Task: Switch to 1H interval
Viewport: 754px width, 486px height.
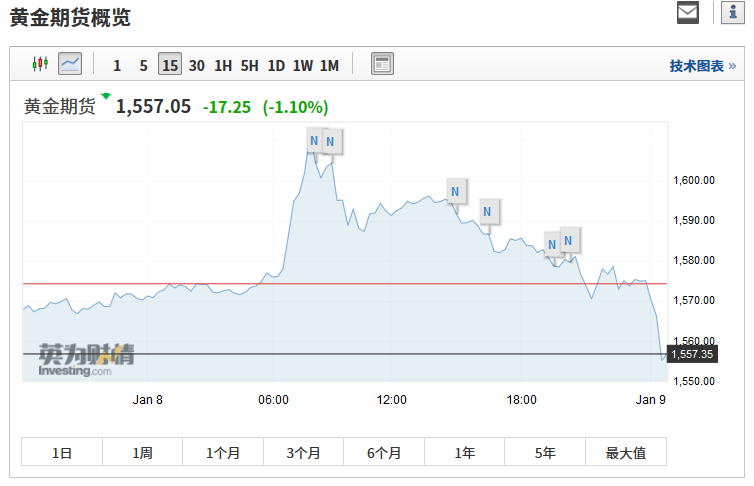Action: pyautogui.click(x=223, y=66)
